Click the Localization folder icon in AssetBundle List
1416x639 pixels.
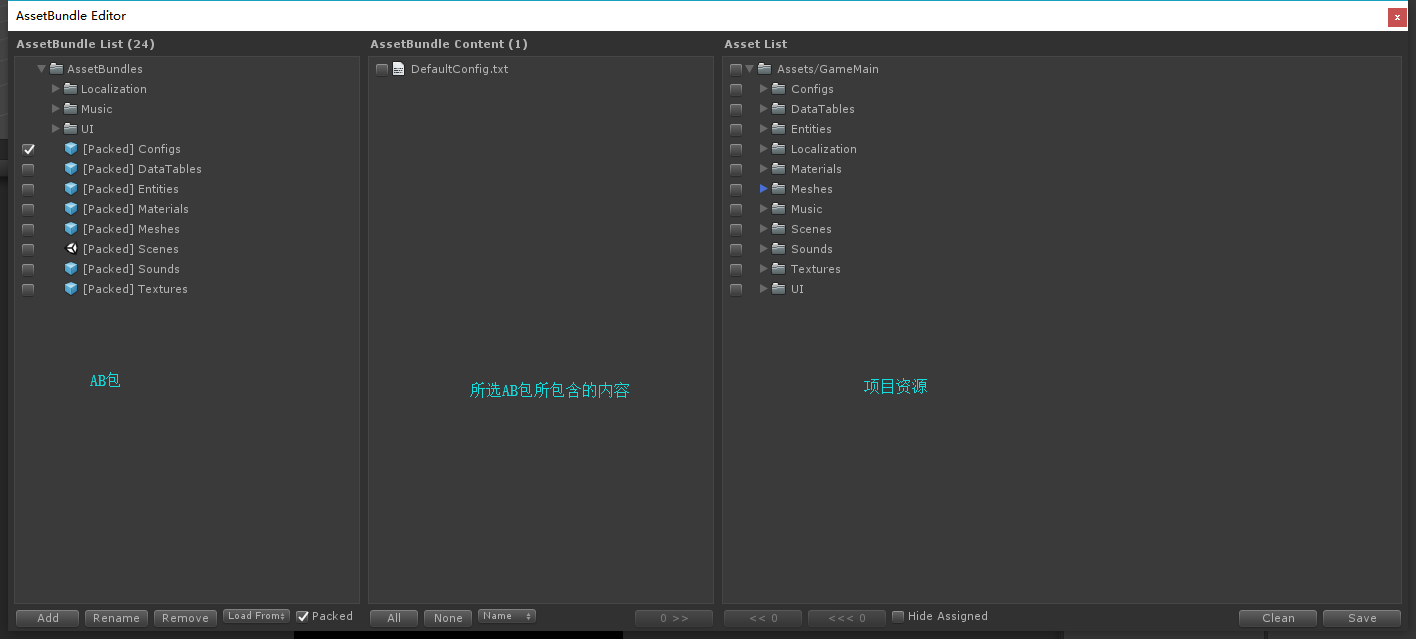click(x=69, y=88)
